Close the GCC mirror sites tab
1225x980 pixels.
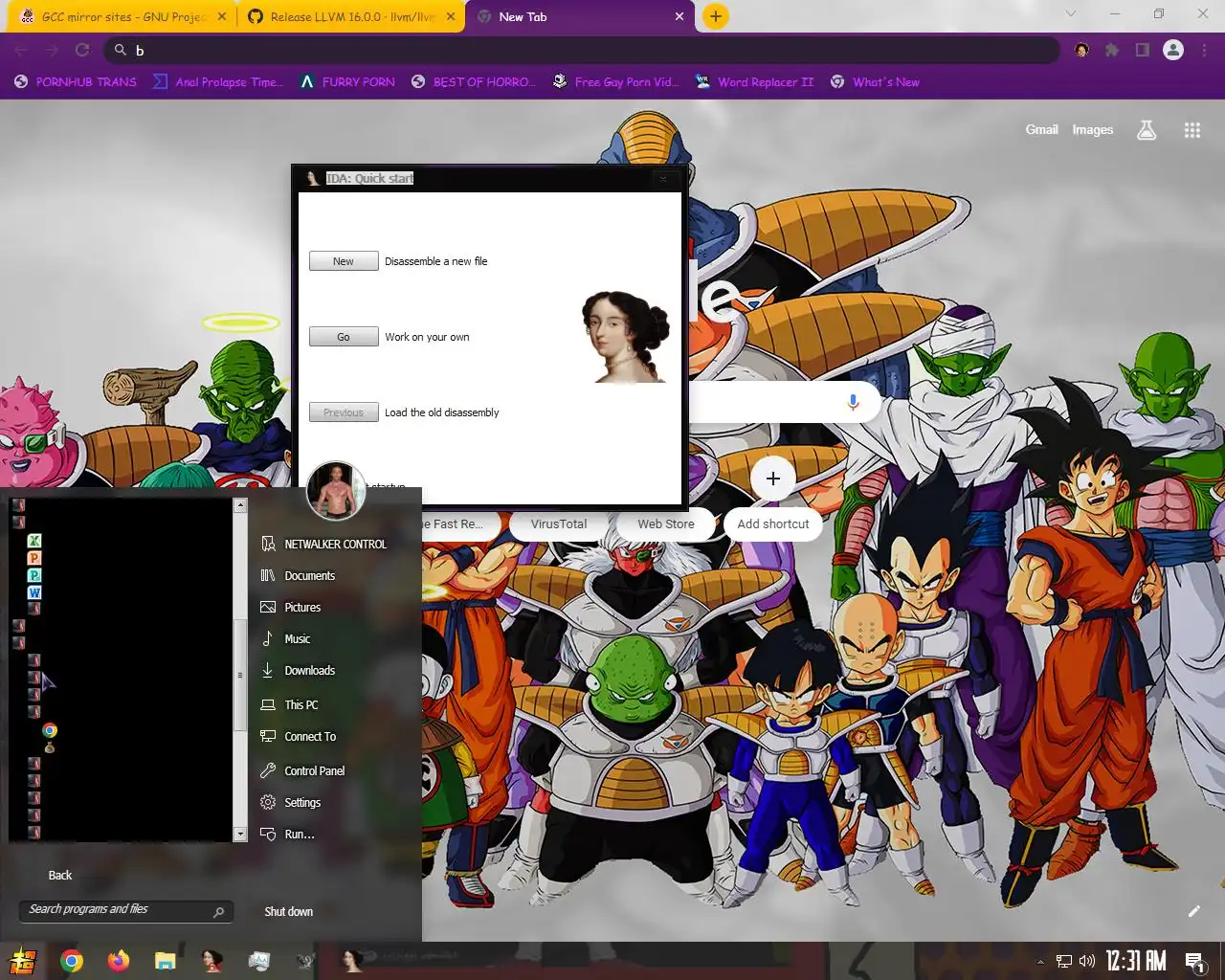point(222,16)
